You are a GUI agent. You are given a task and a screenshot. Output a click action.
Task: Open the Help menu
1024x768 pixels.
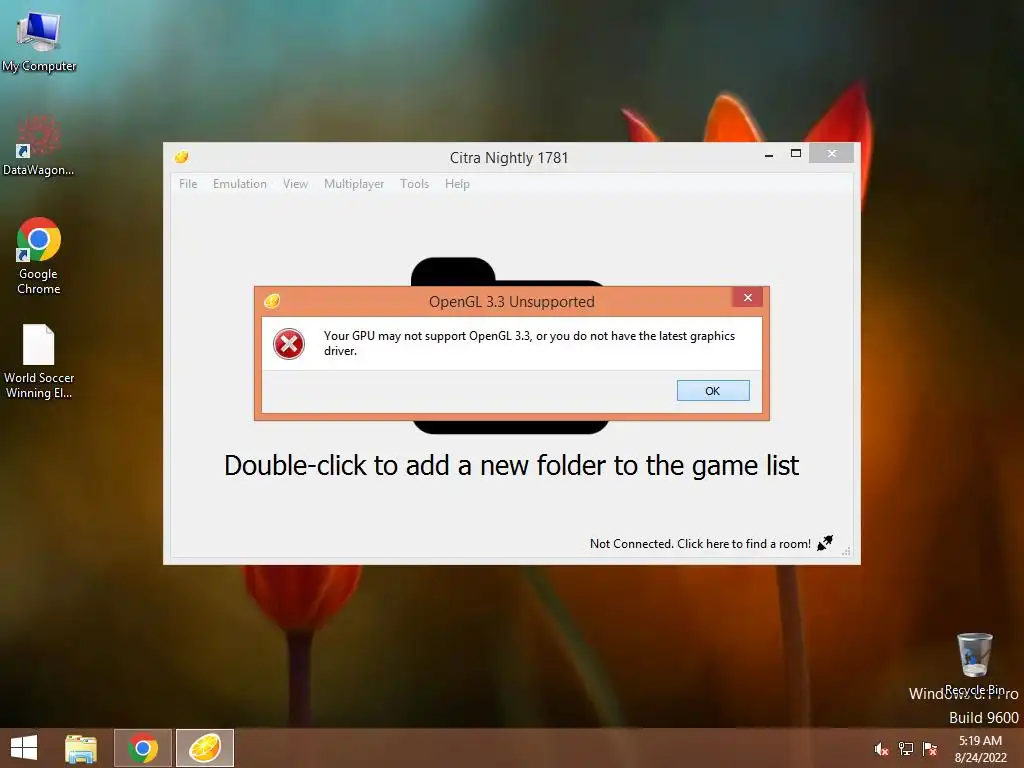(457, 184)
